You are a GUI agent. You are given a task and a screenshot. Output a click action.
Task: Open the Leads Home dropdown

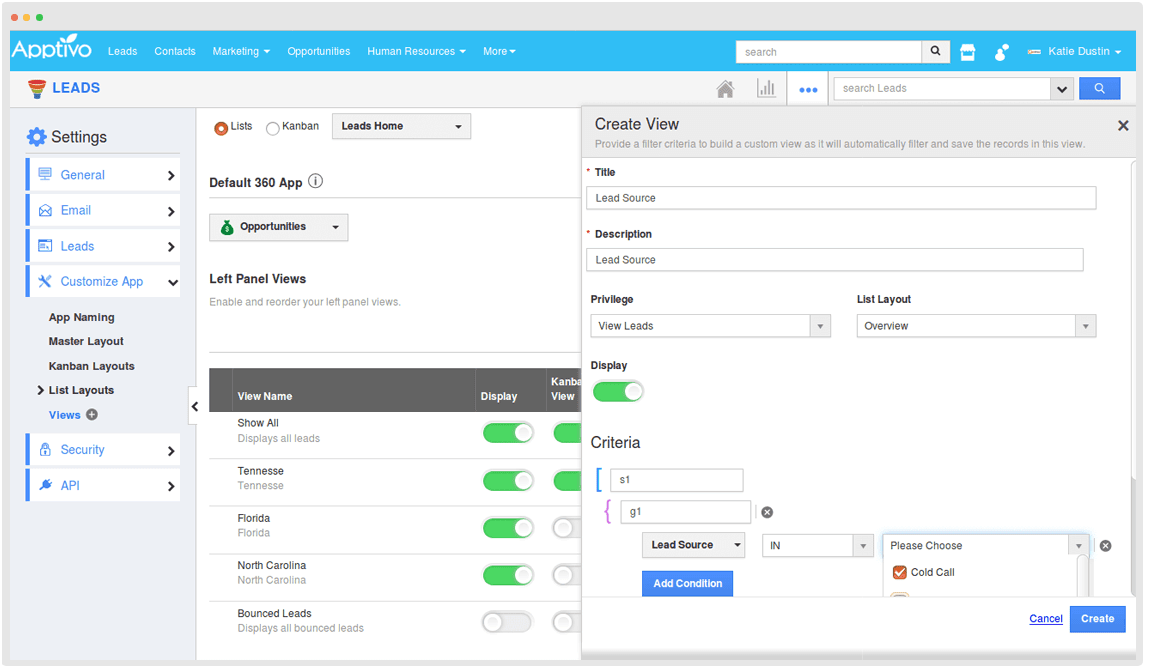point(401,126)
